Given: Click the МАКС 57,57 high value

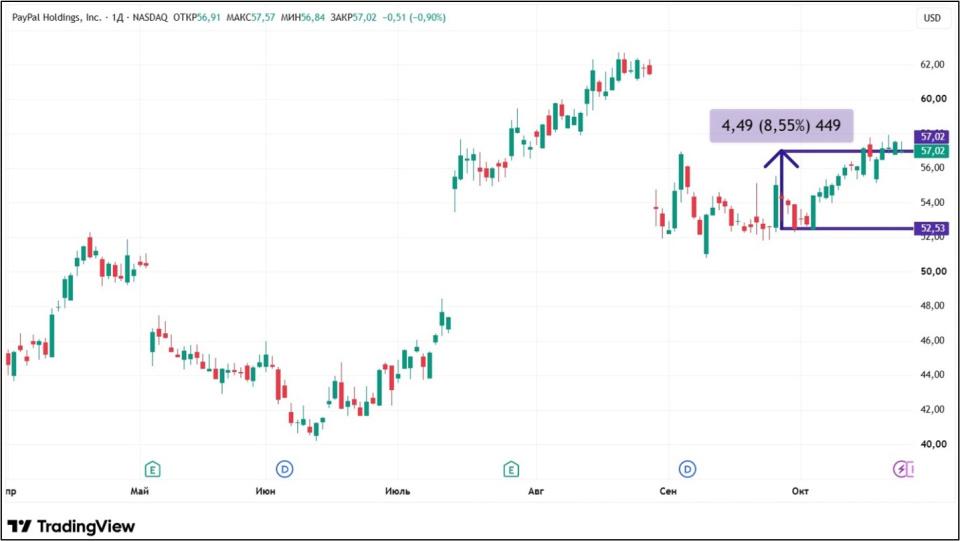Looking at the screenshot, I should tap(250, 18).
